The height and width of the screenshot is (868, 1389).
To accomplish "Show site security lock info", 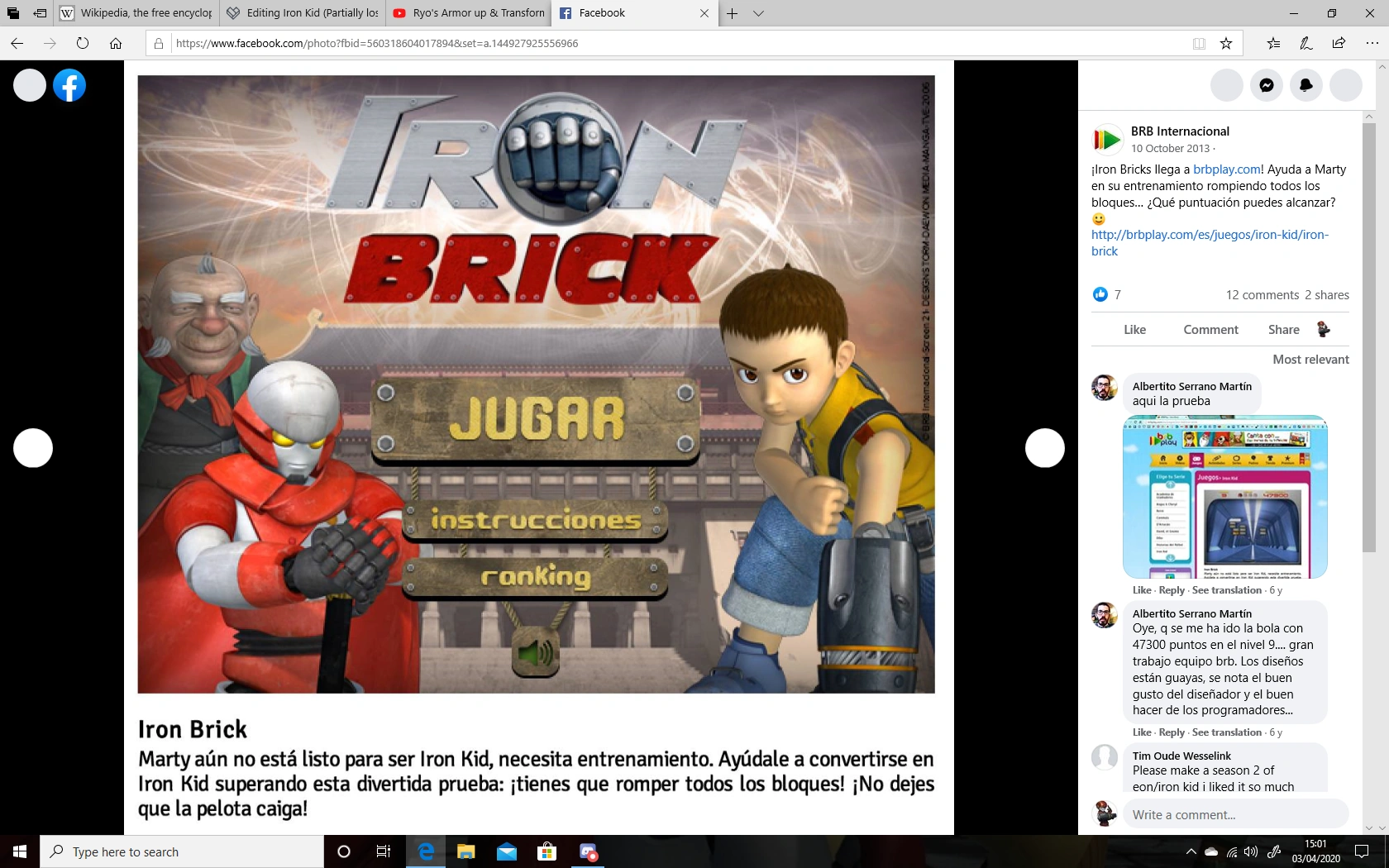I will tap(159, 43).
